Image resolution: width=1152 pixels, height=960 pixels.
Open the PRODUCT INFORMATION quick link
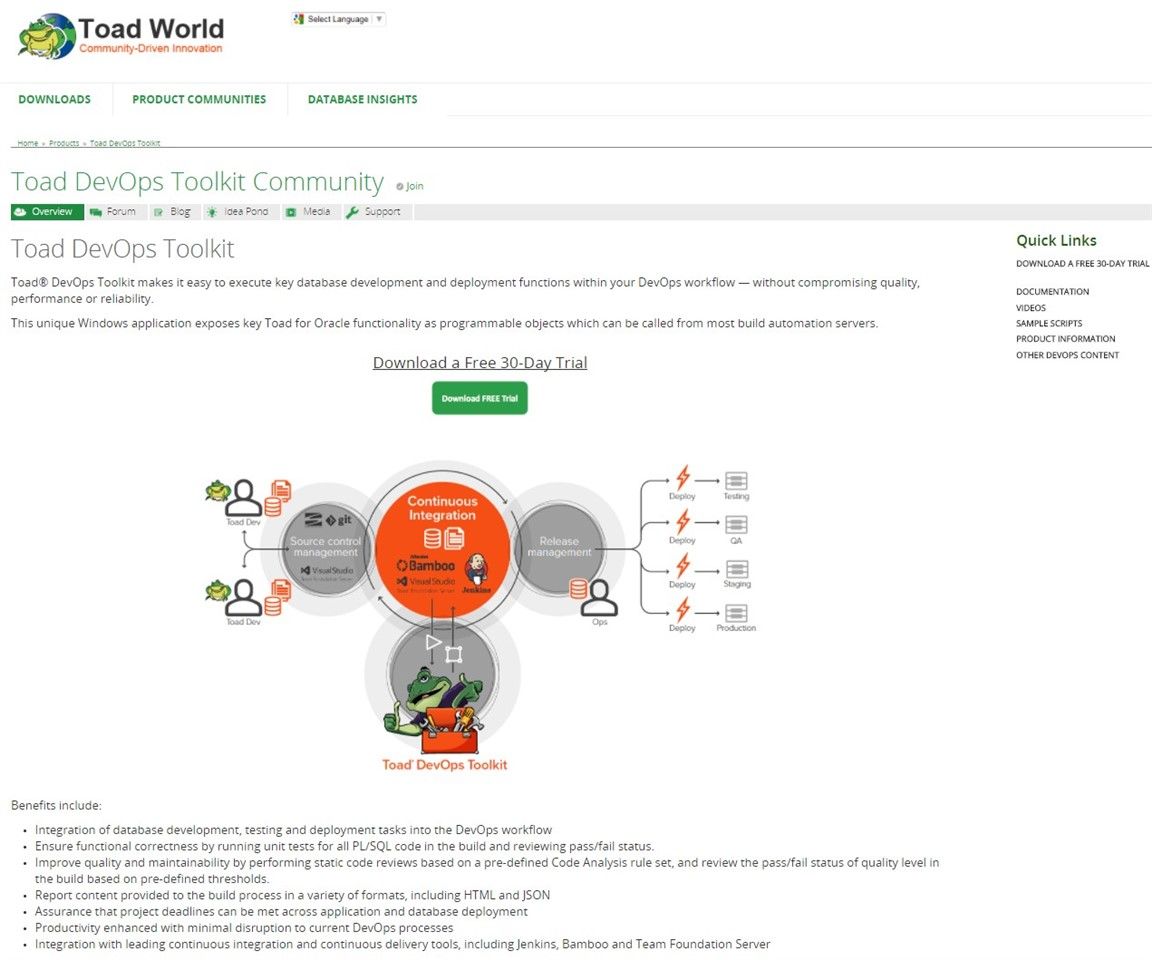coord(1065,339)
